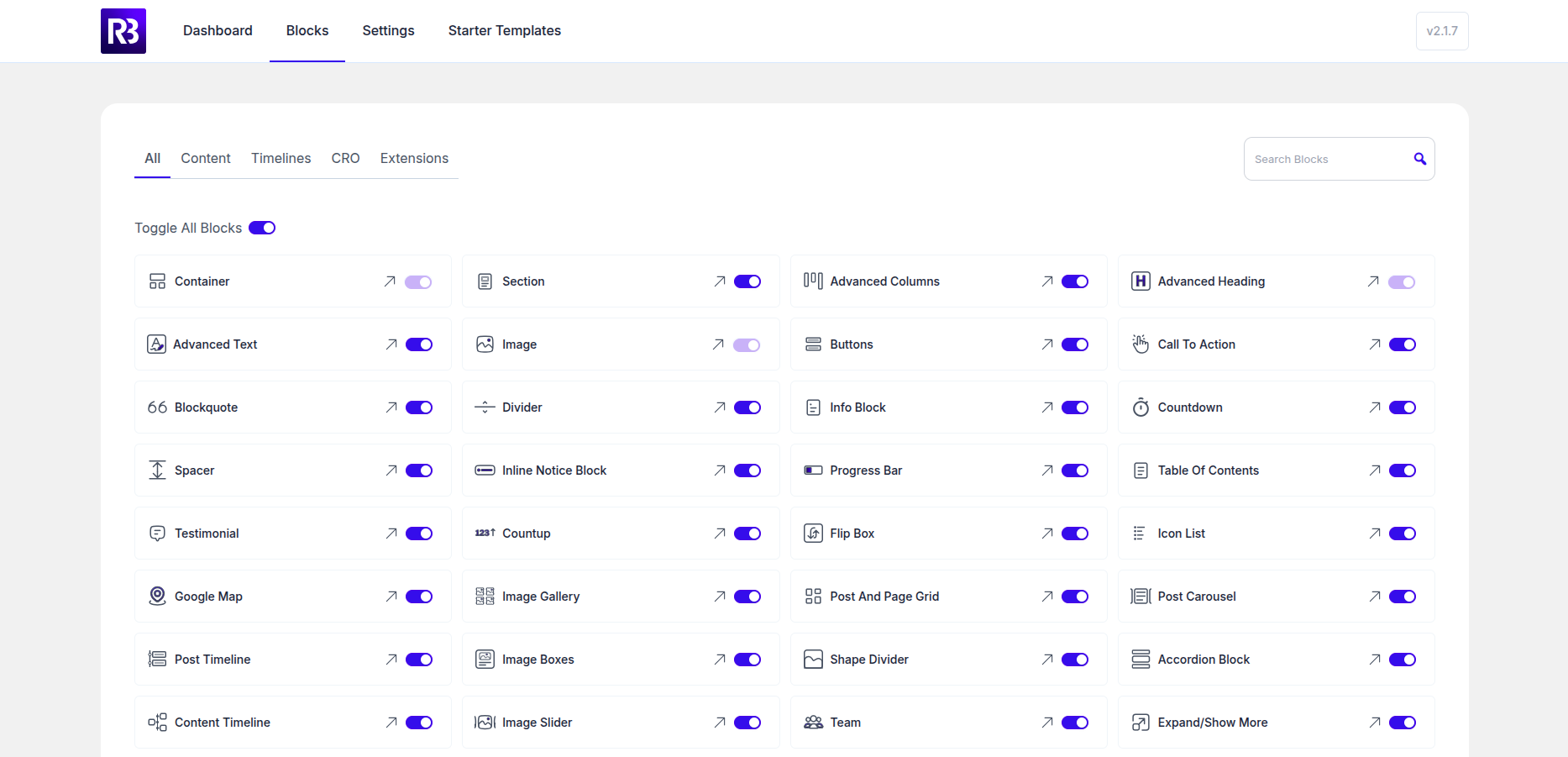This screenshot has width=1568, height=757.
Task: Click the RB logo icon
Action: [x=123, y=31]
